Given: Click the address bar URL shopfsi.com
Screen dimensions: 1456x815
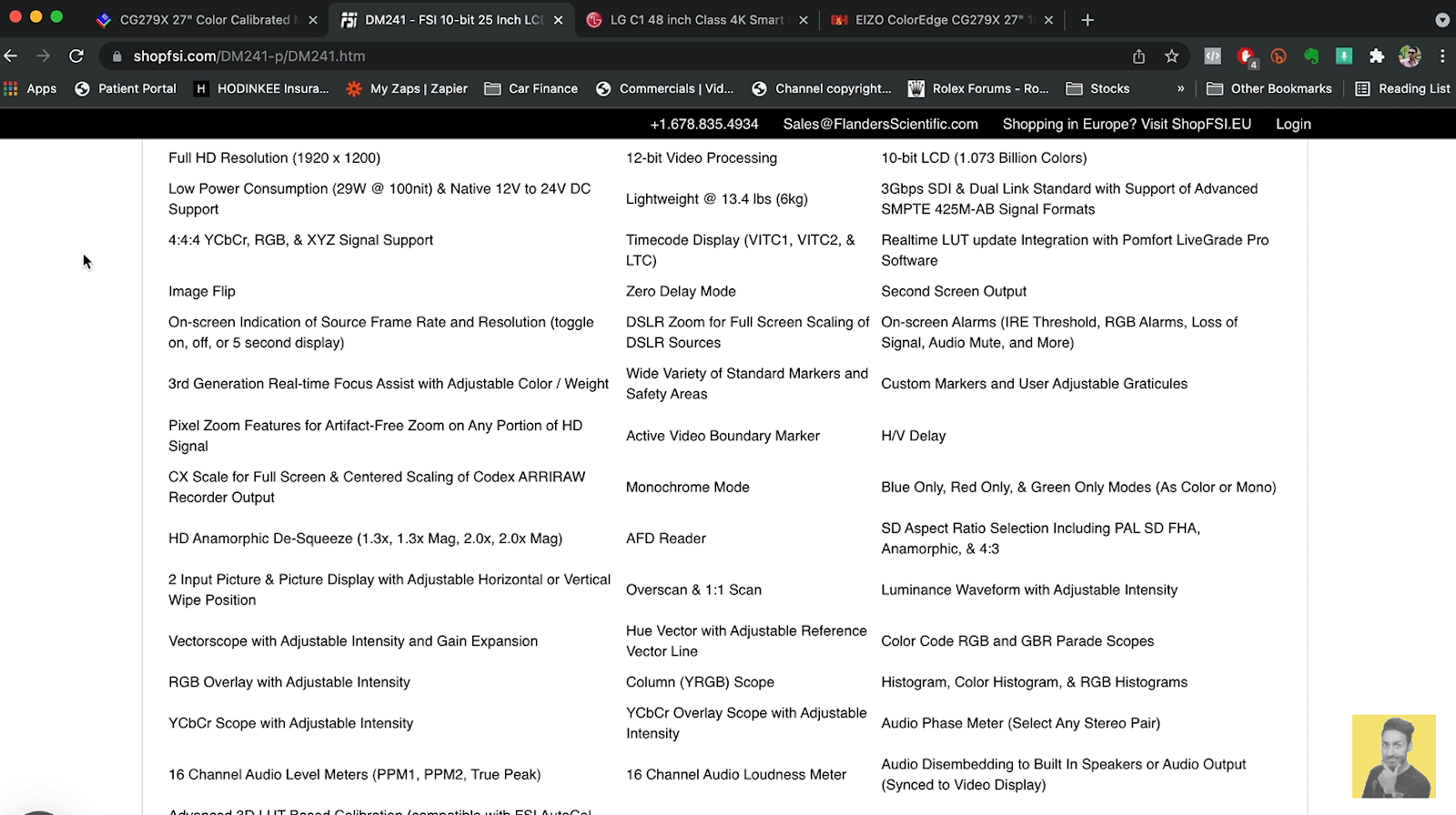Looking at the screenshot, I should [x=249, y=56].
